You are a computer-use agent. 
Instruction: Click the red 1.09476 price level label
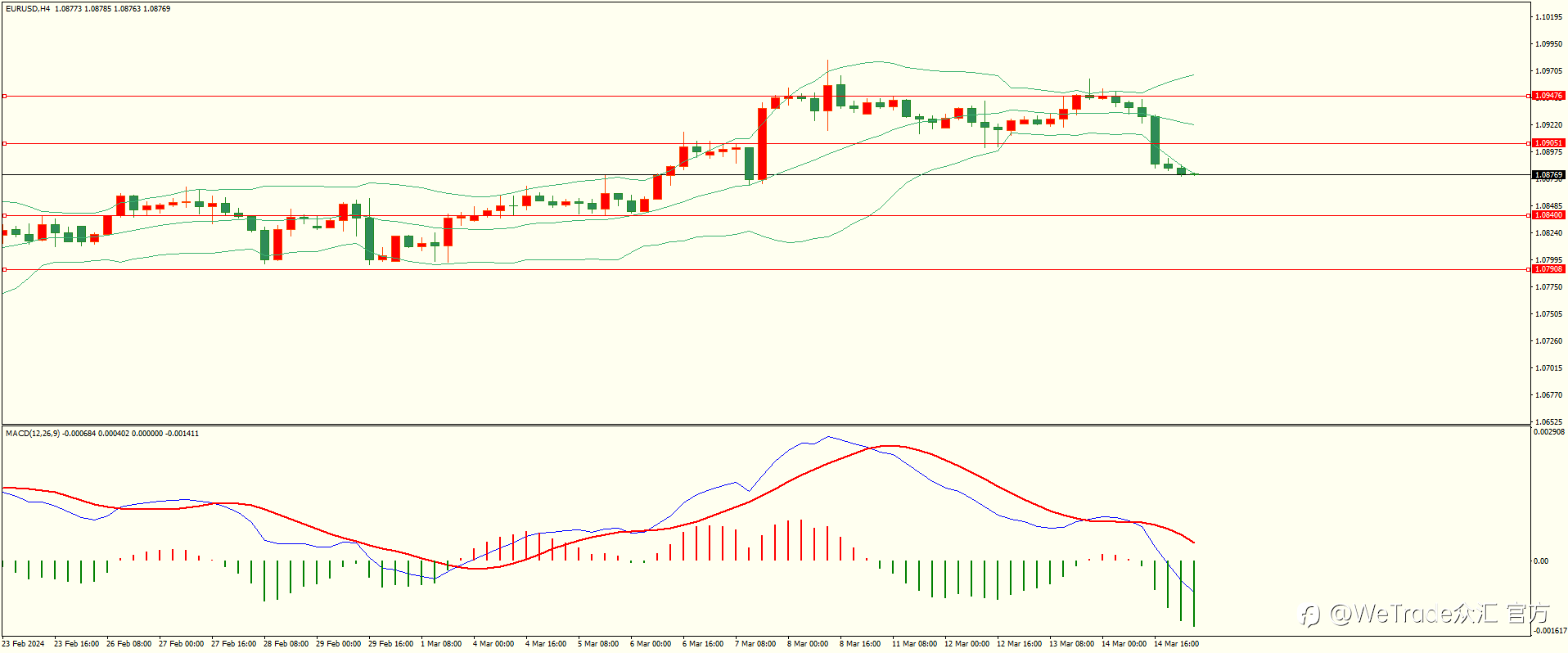[x=1548, y=96]
